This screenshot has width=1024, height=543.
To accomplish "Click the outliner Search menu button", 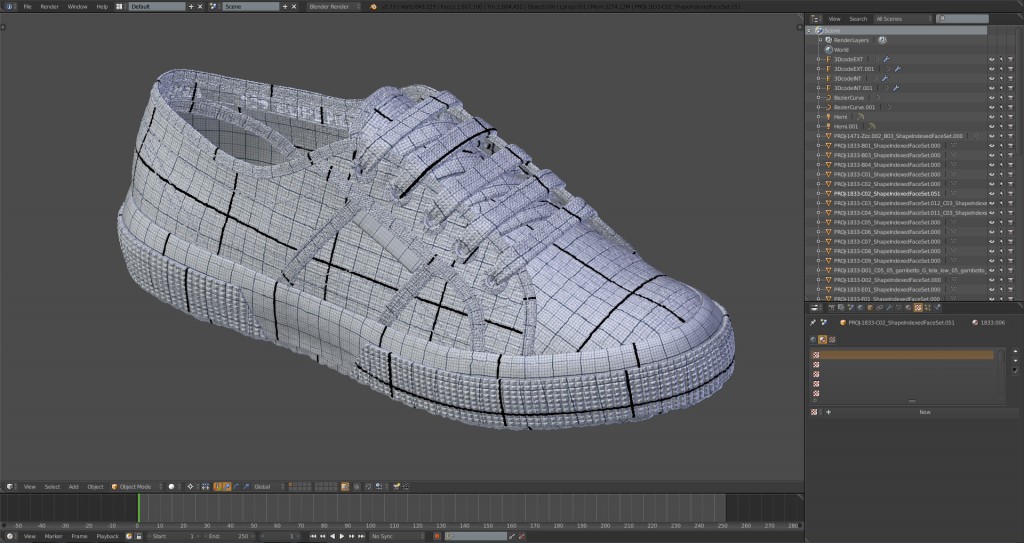I will coord(858,19).
